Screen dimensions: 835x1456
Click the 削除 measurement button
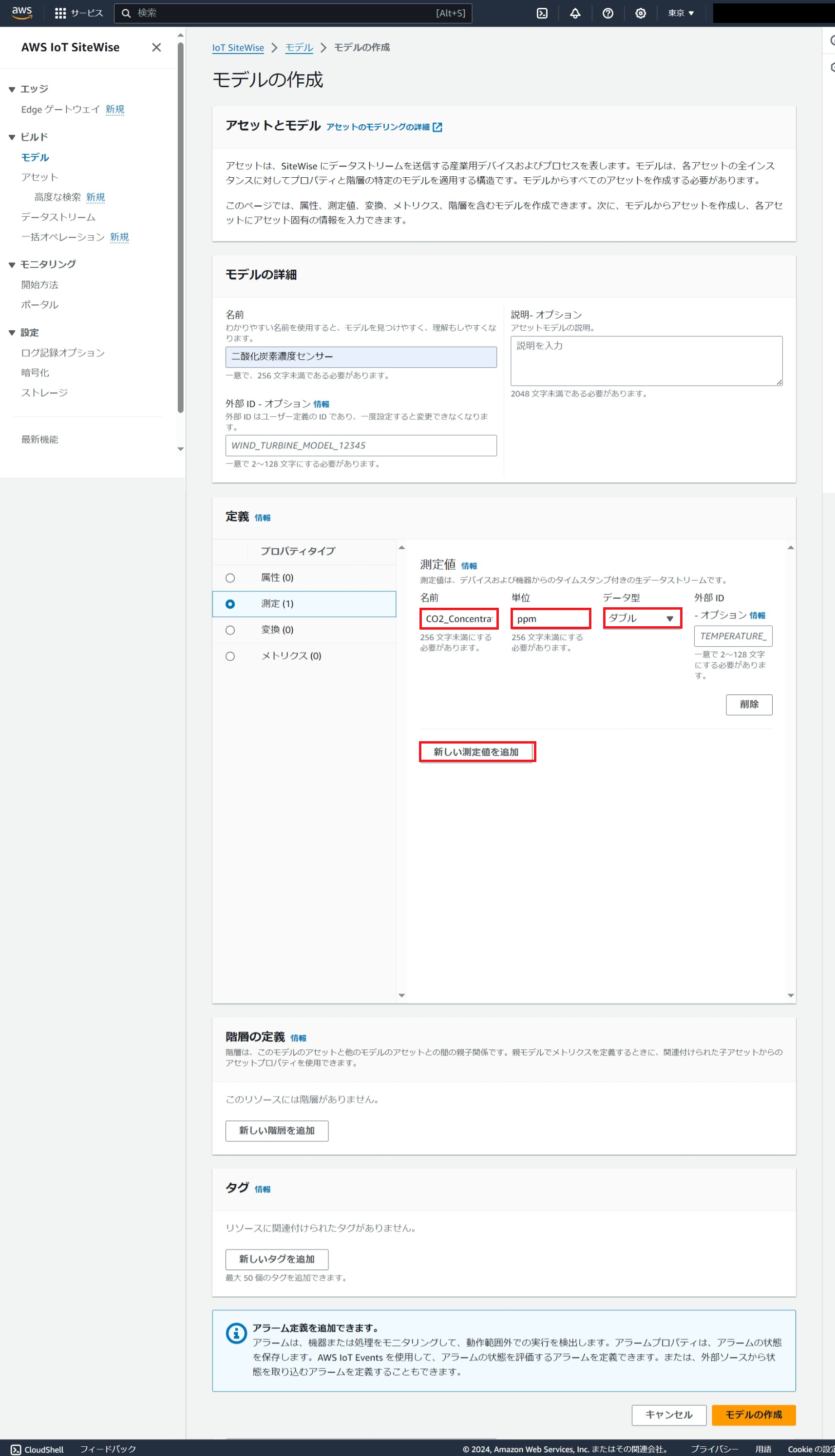point(749,705)
